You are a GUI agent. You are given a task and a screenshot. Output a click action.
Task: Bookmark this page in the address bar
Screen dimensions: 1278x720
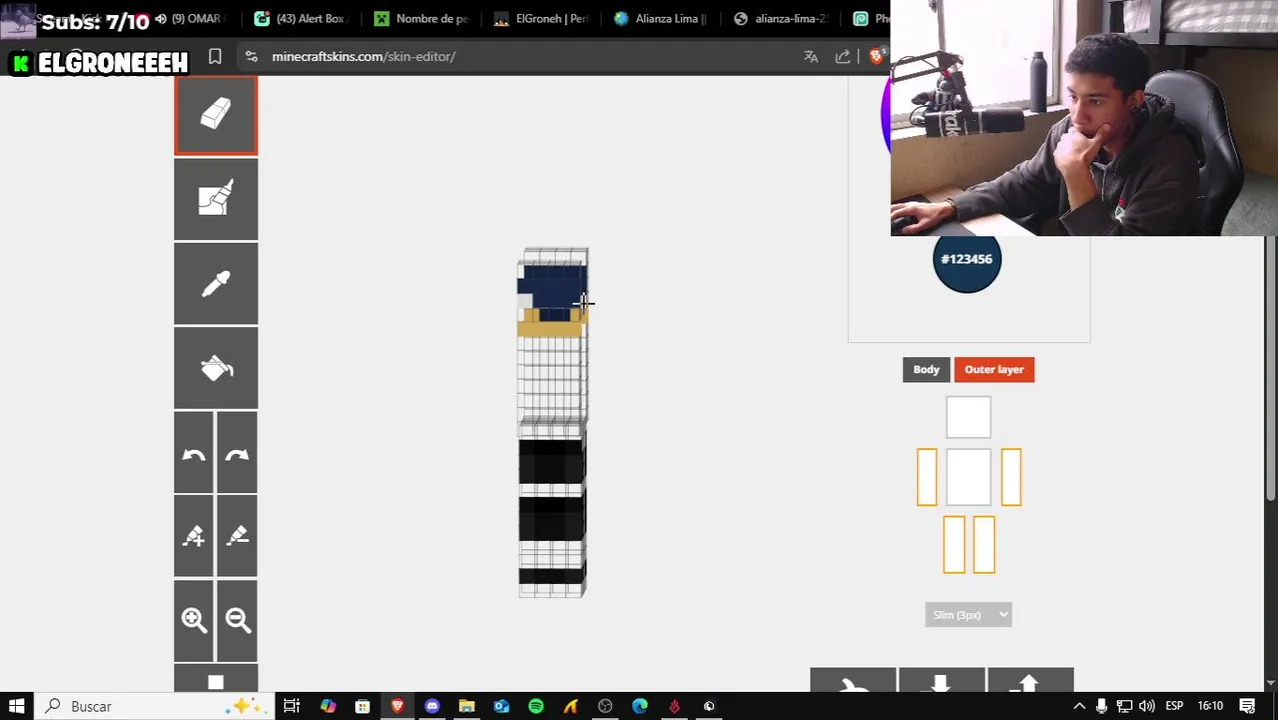(215, 57)
